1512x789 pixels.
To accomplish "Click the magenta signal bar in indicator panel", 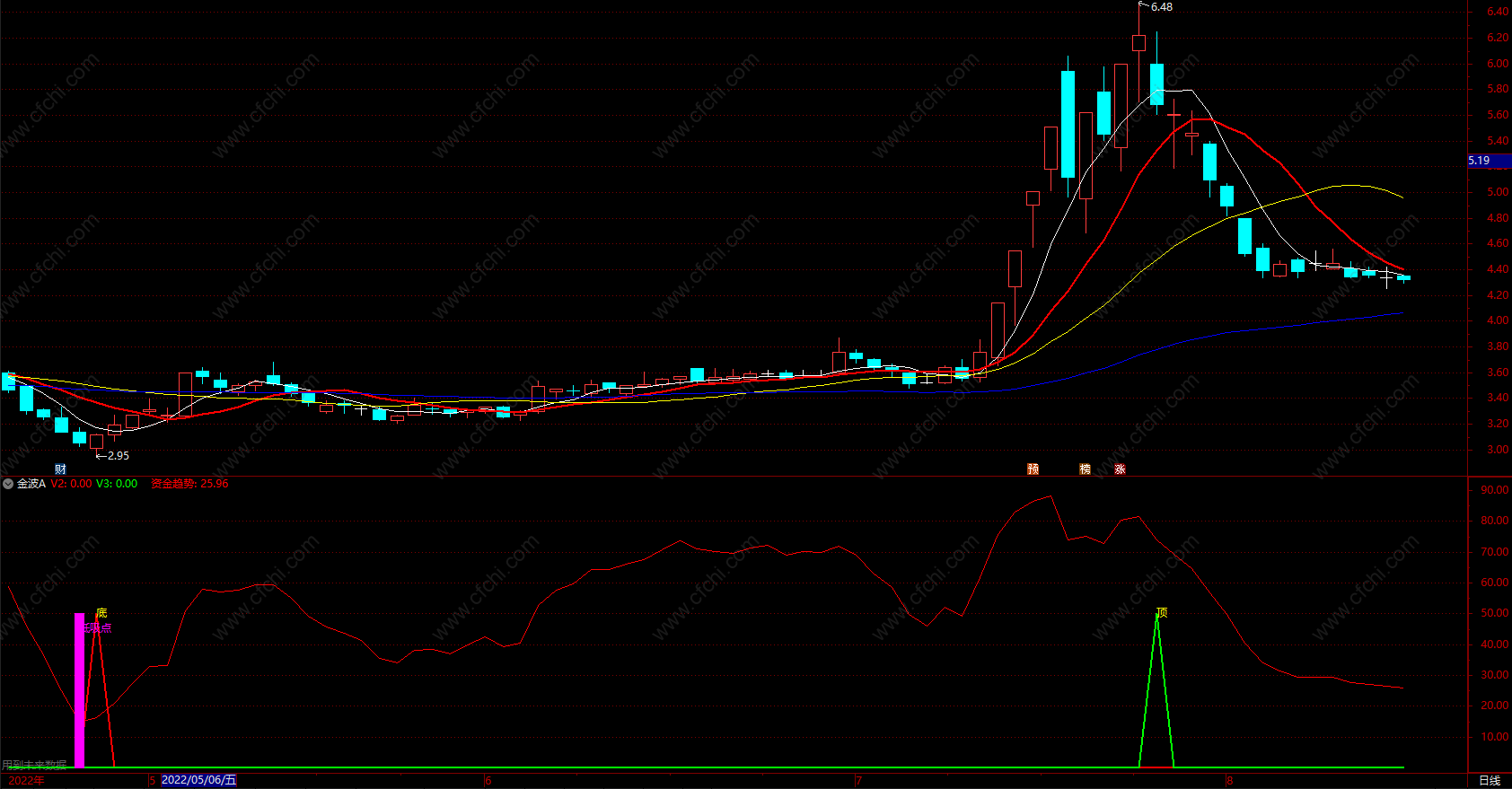I will pos(79,690).
